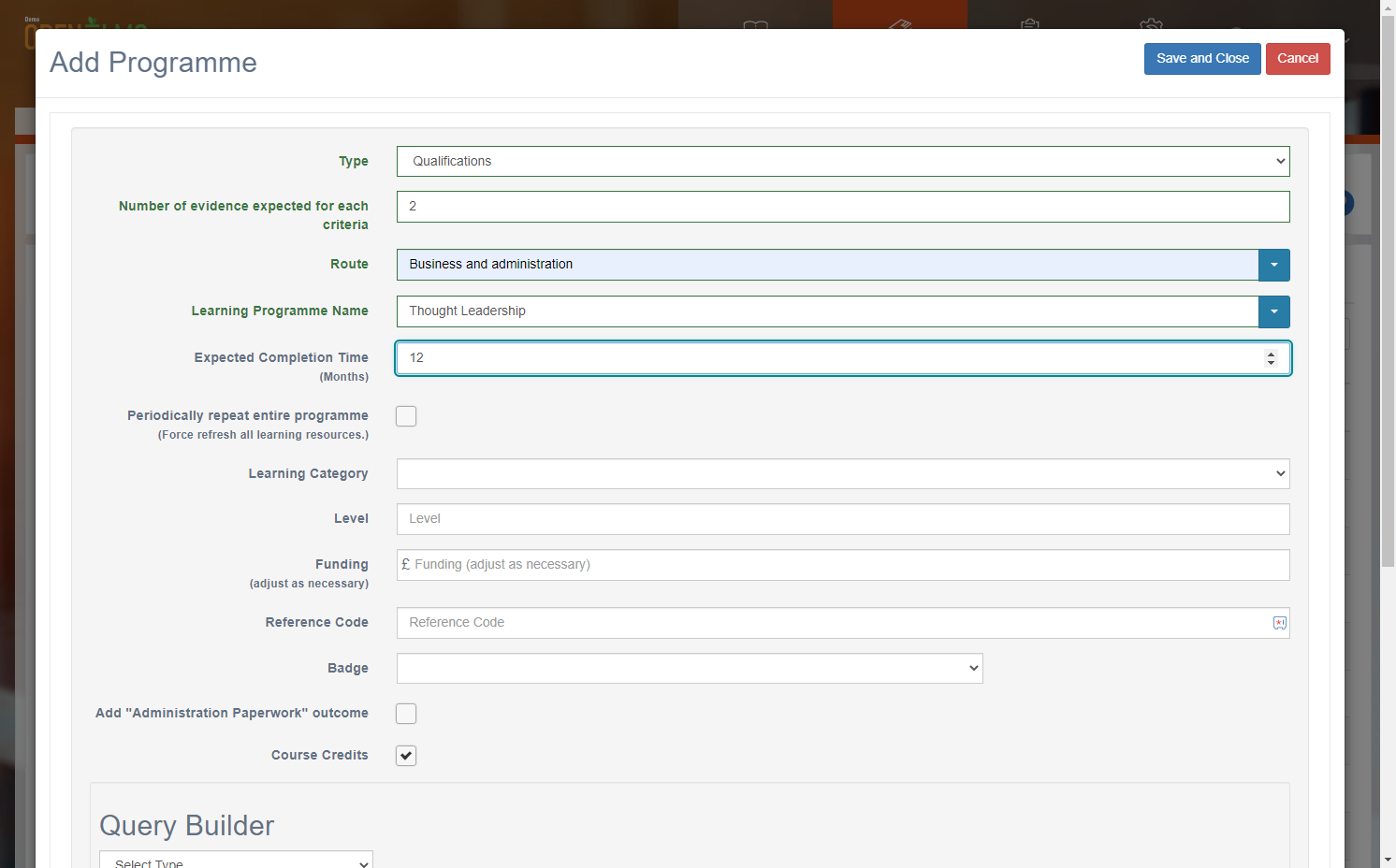Click the vertical page scrollbar thumb
Viewport: 1396px width, 868px height.
click(x=1389, y=291)
